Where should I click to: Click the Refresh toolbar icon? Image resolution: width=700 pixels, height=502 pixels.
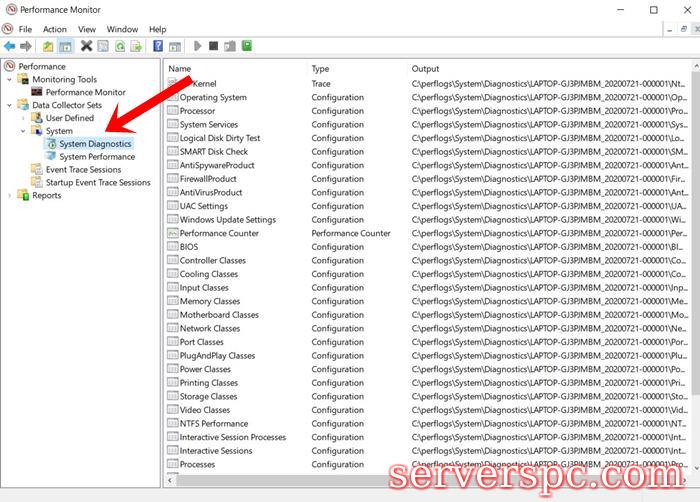(x=120, y=46)
